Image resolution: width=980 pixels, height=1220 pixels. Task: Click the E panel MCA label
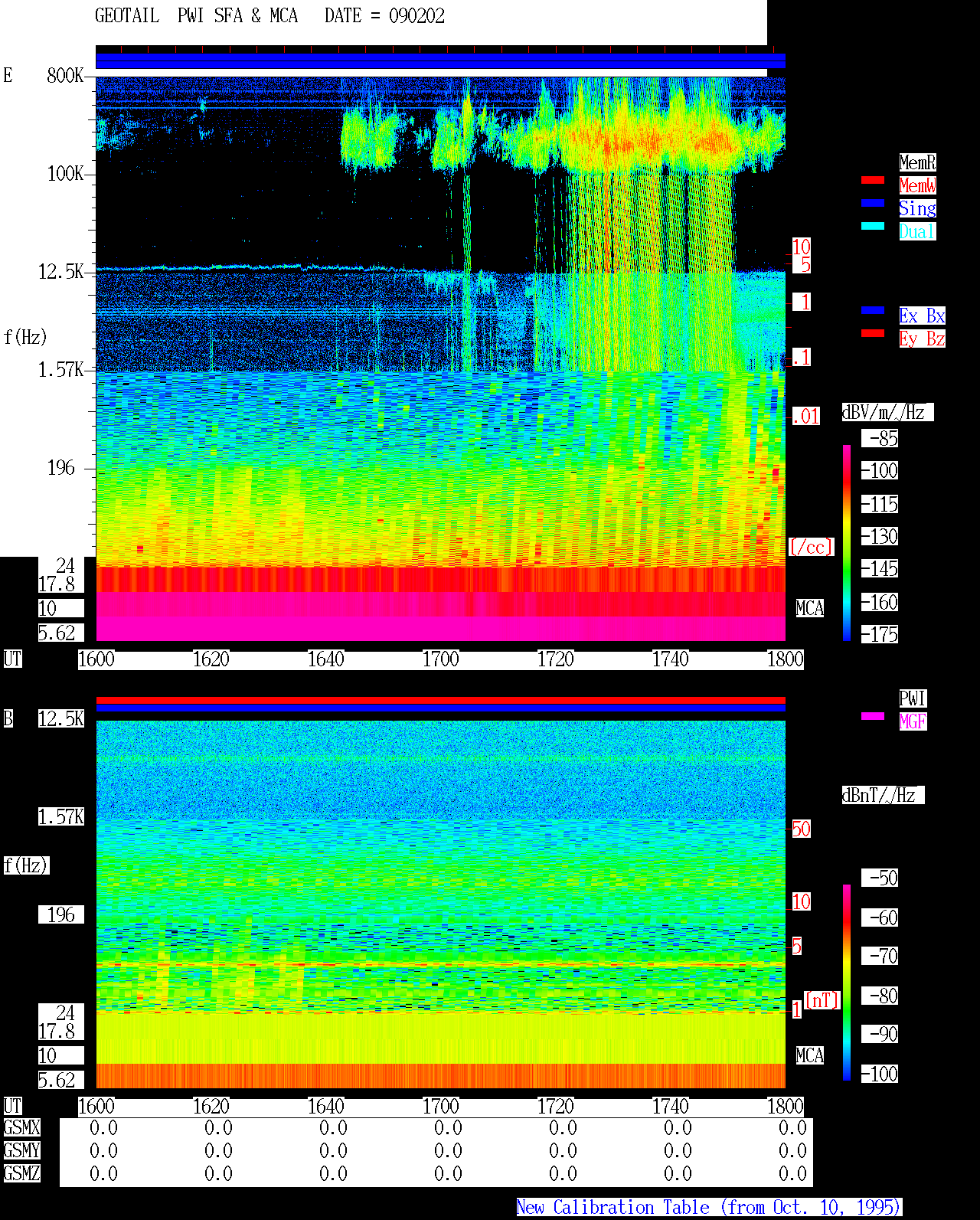coord(810,608)
